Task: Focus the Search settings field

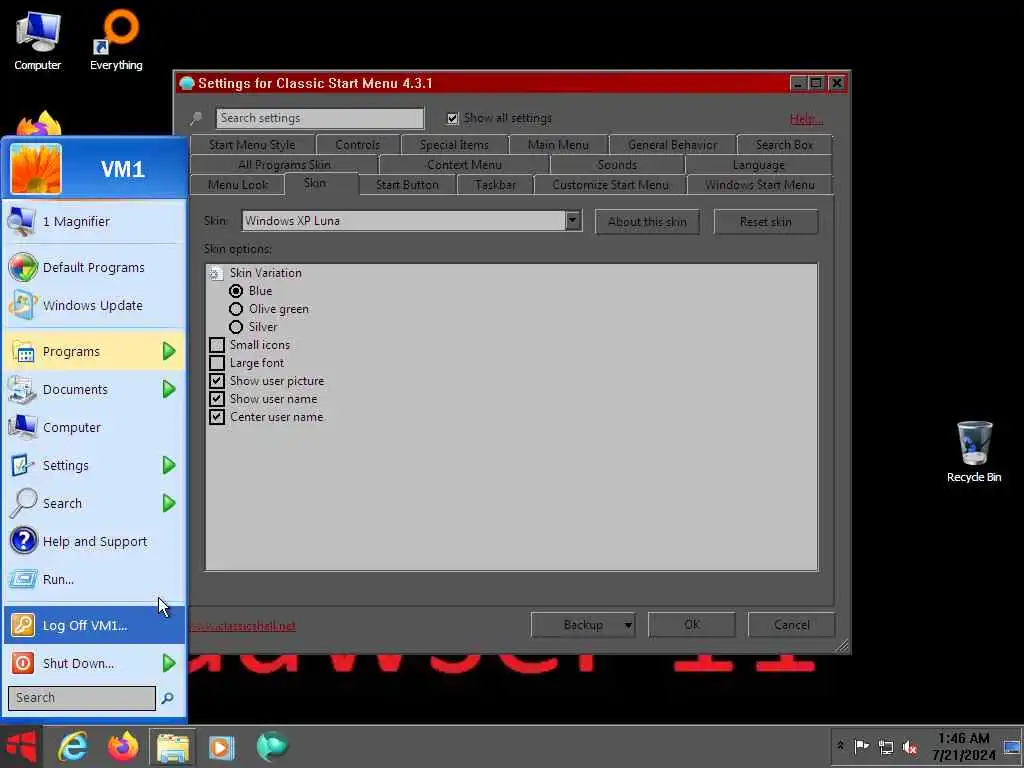Action: (x=320, y=118)
